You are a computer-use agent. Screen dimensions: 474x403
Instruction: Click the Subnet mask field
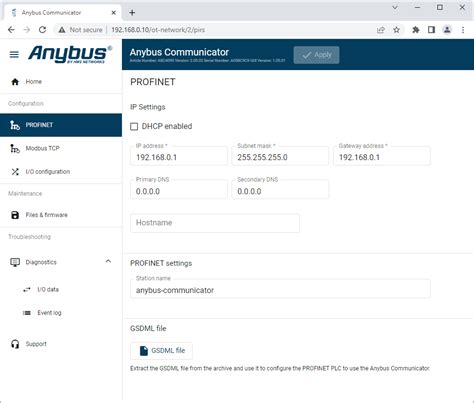pyautogui.click(x=280, y=156)
